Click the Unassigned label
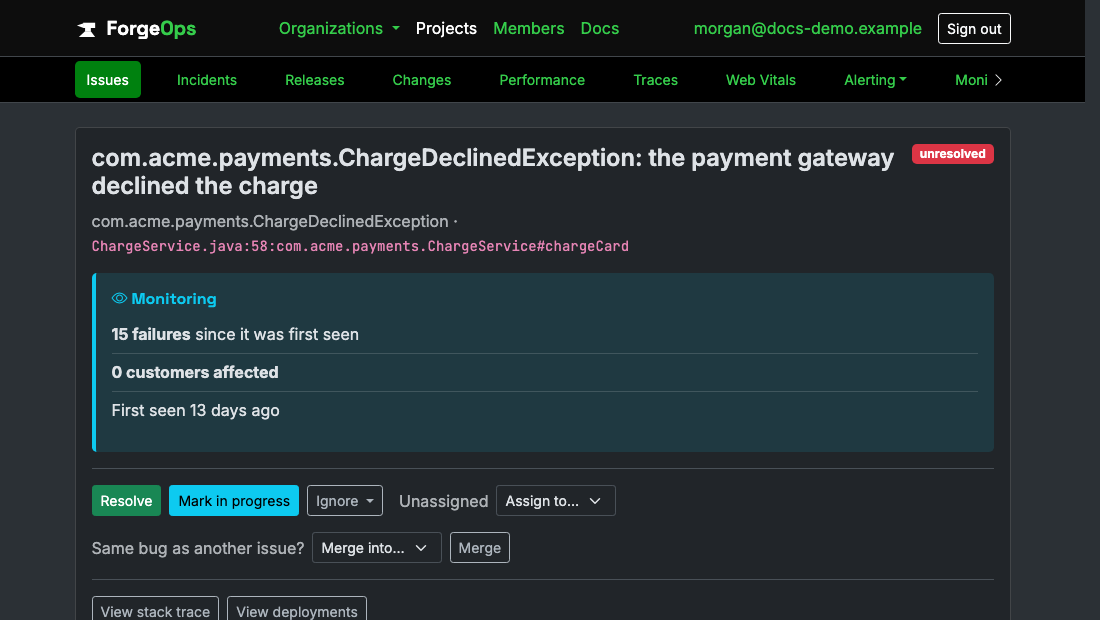This screenshot has width=1100, height=620. coord(443,501)
